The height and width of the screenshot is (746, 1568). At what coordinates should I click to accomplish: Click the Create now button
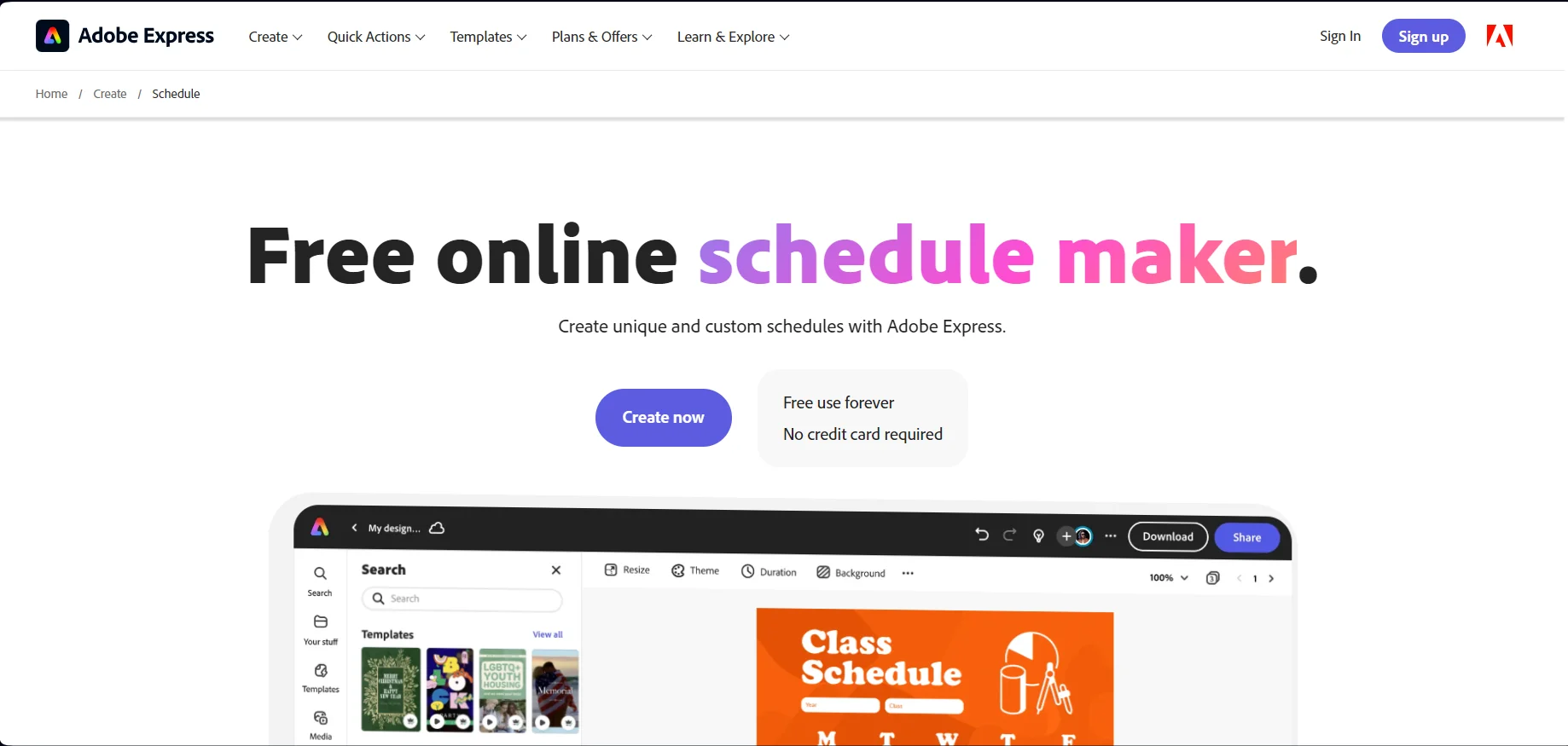[x=663, y=418]
